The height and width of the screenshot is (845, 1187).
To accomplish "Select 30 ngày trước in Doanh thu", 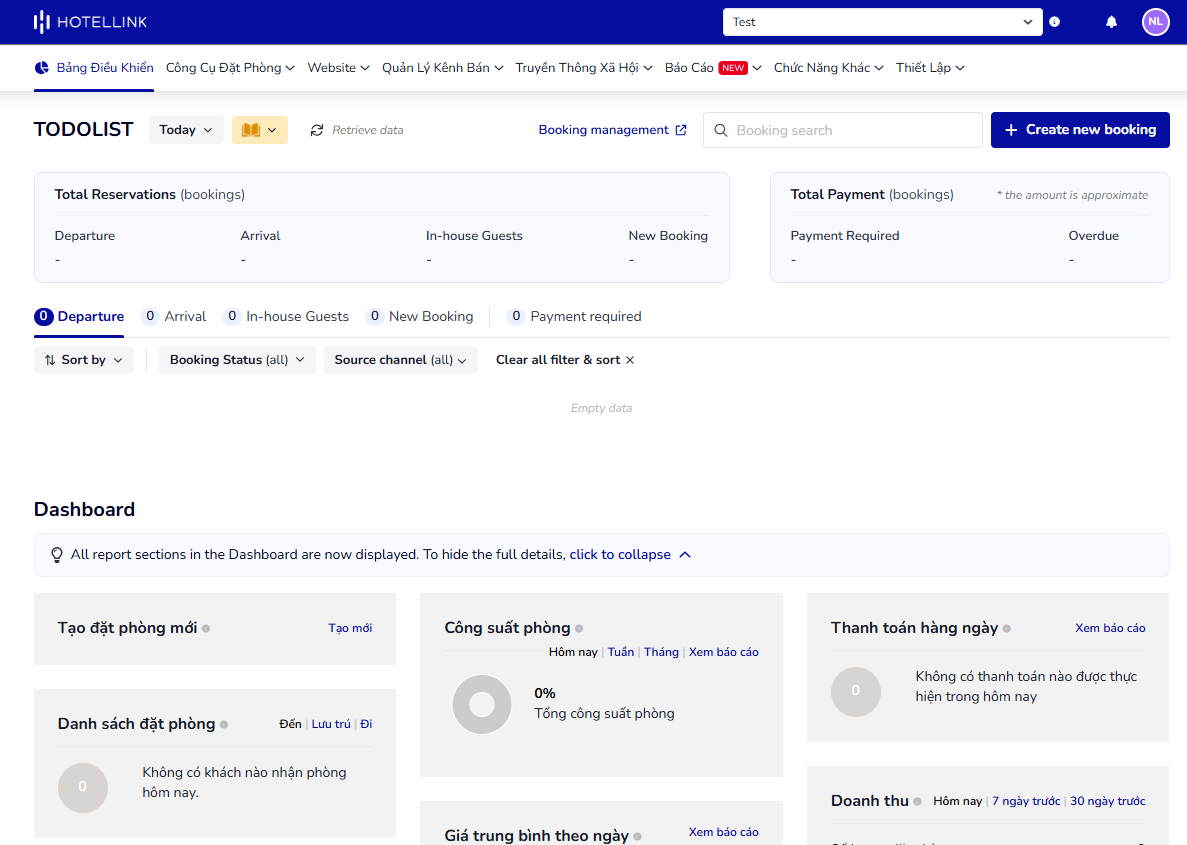I will pyautogui.click(x=1108, y=801).
